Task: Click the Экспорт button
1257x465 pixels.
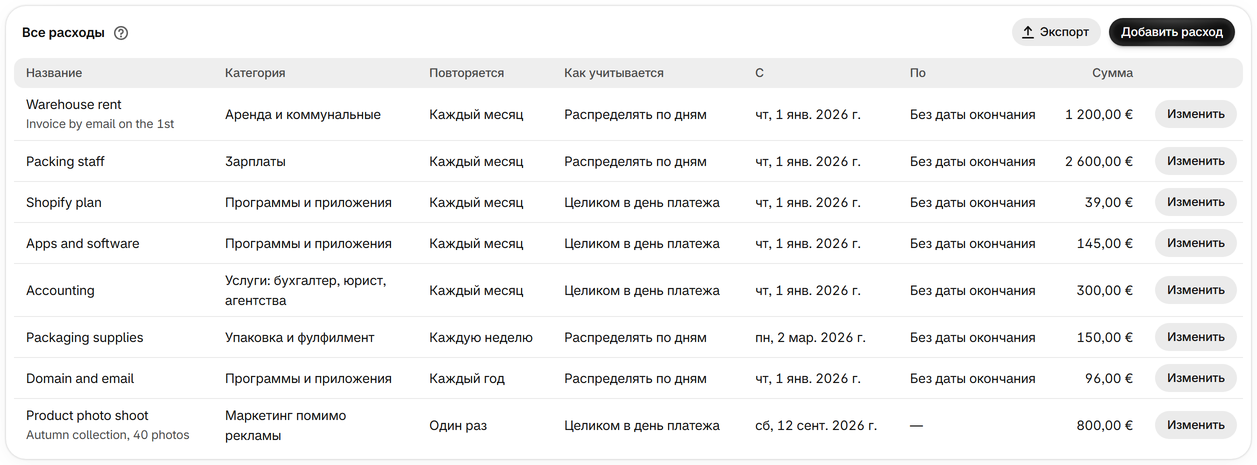Action: click(1056, 32)
